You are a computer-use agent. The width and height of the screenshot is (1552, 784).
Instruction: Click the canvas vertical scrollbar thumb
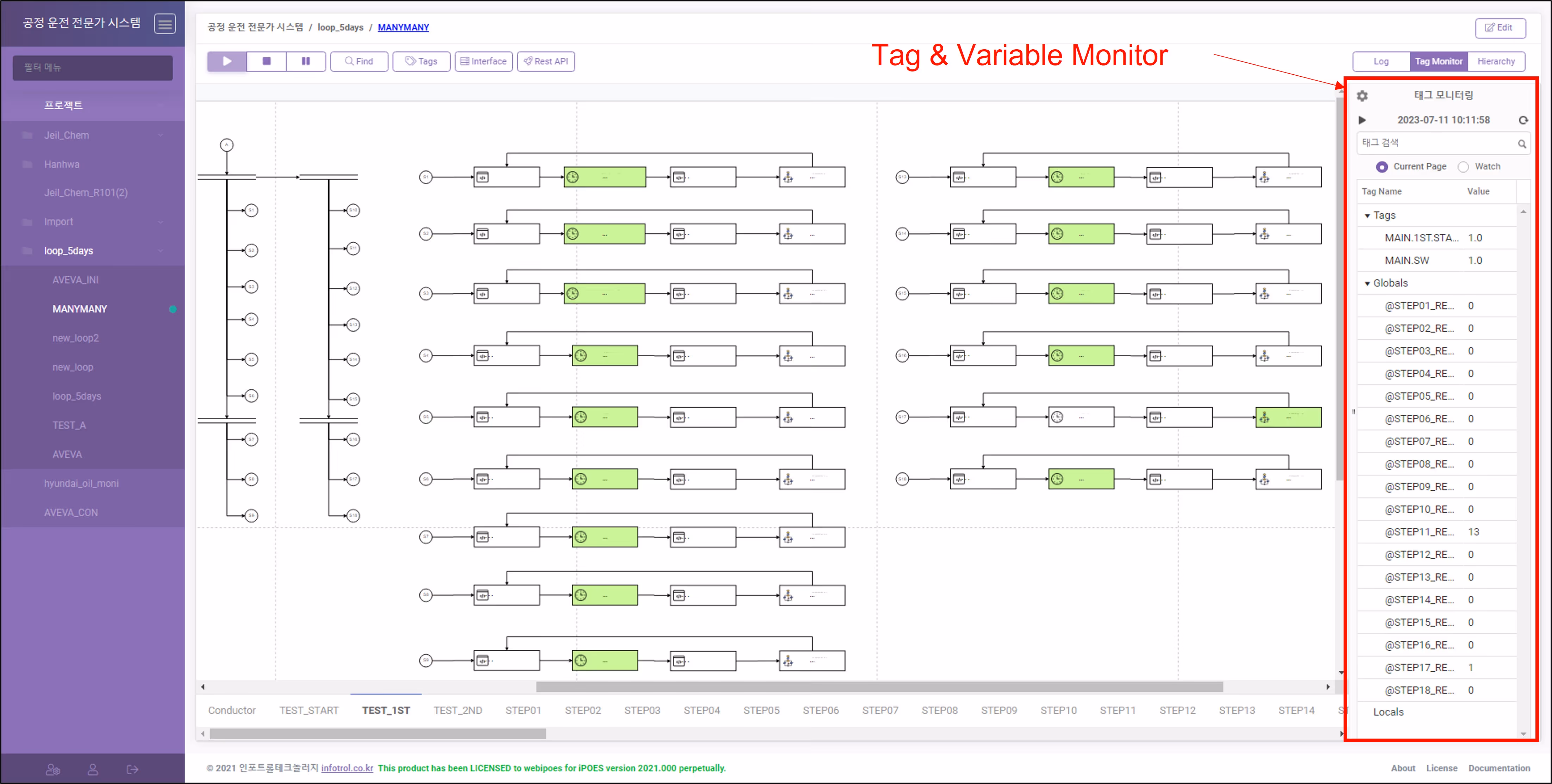click(x=1340, y=289)
